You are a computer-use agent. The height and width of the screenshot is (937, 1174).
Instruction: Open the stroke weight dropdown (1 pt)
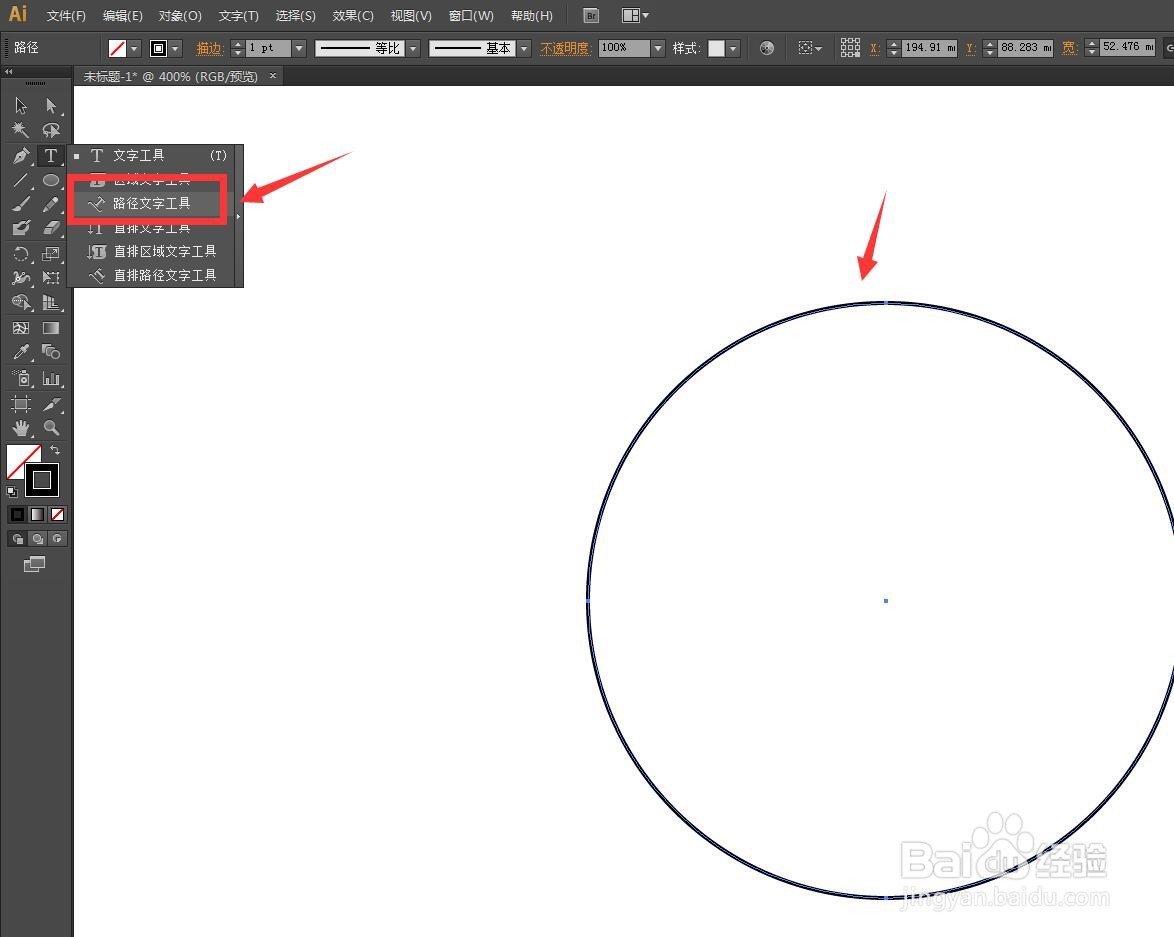coord(299,49)
